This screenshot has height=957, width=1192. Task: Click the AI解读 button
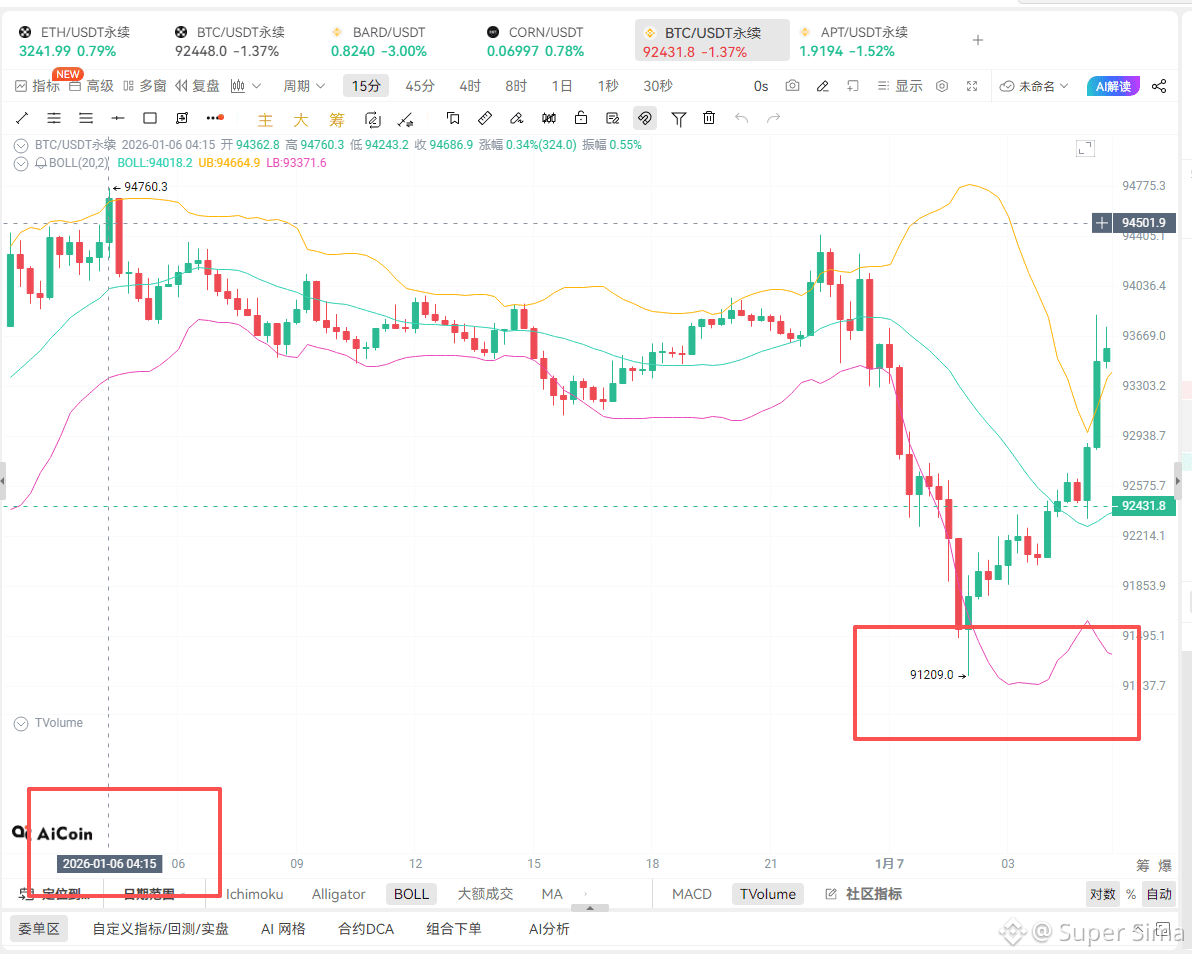(1113, 86)
